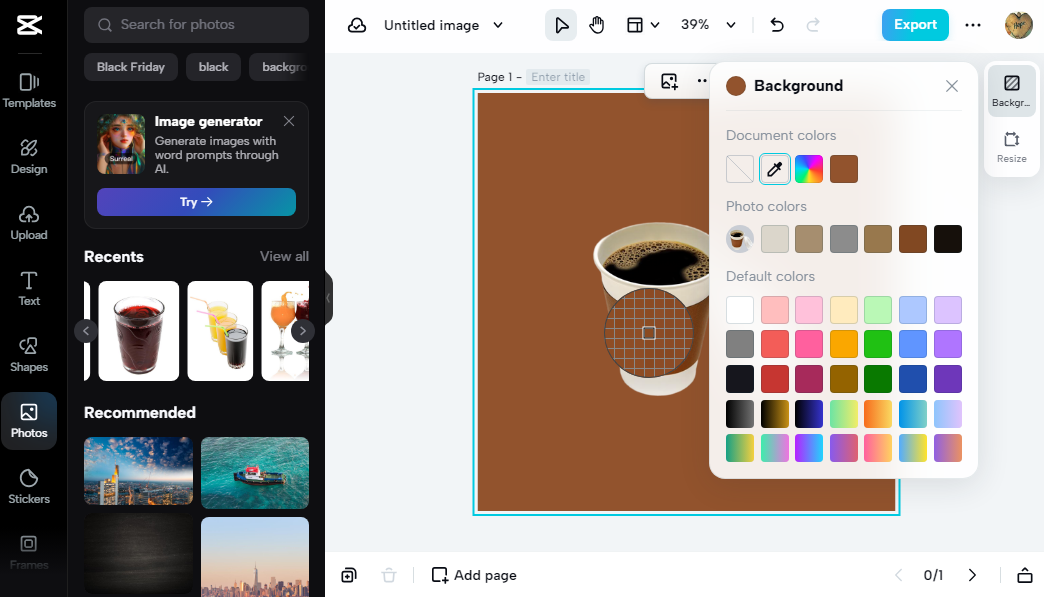Image resolution: width=1044 pixels, height=597 pixels.
Task: Select the bright green default color swatch
Action: (878, 344)
